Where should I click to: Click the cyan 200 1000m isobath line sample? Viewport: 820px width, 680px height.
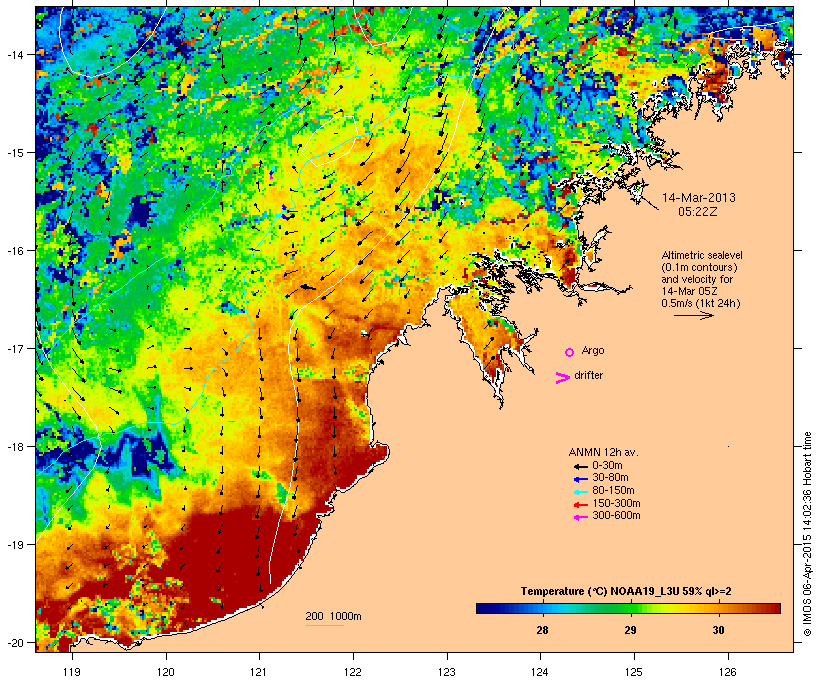click(324, 625)
